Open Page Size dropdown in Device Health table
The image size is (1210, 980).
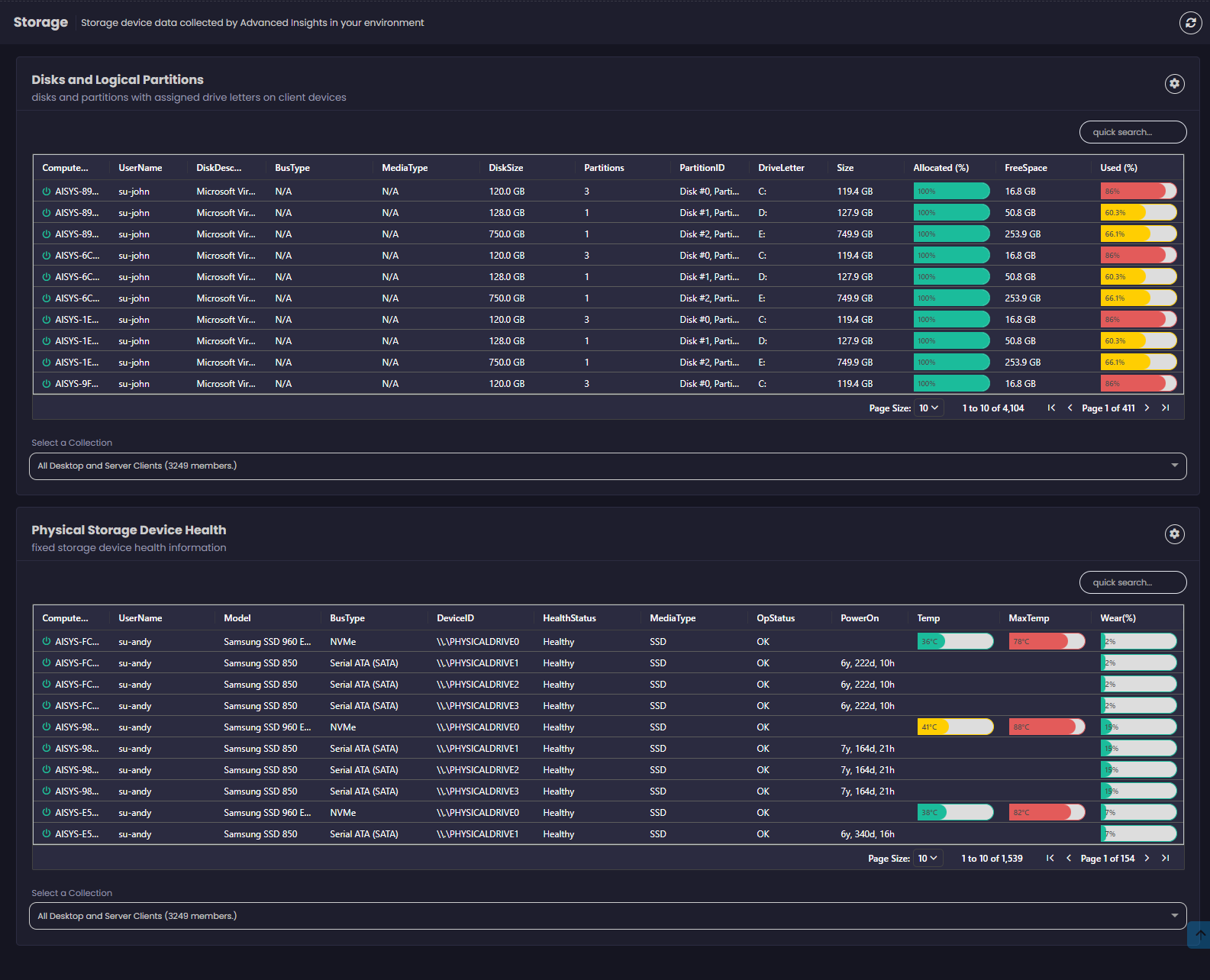click(928, 859)
